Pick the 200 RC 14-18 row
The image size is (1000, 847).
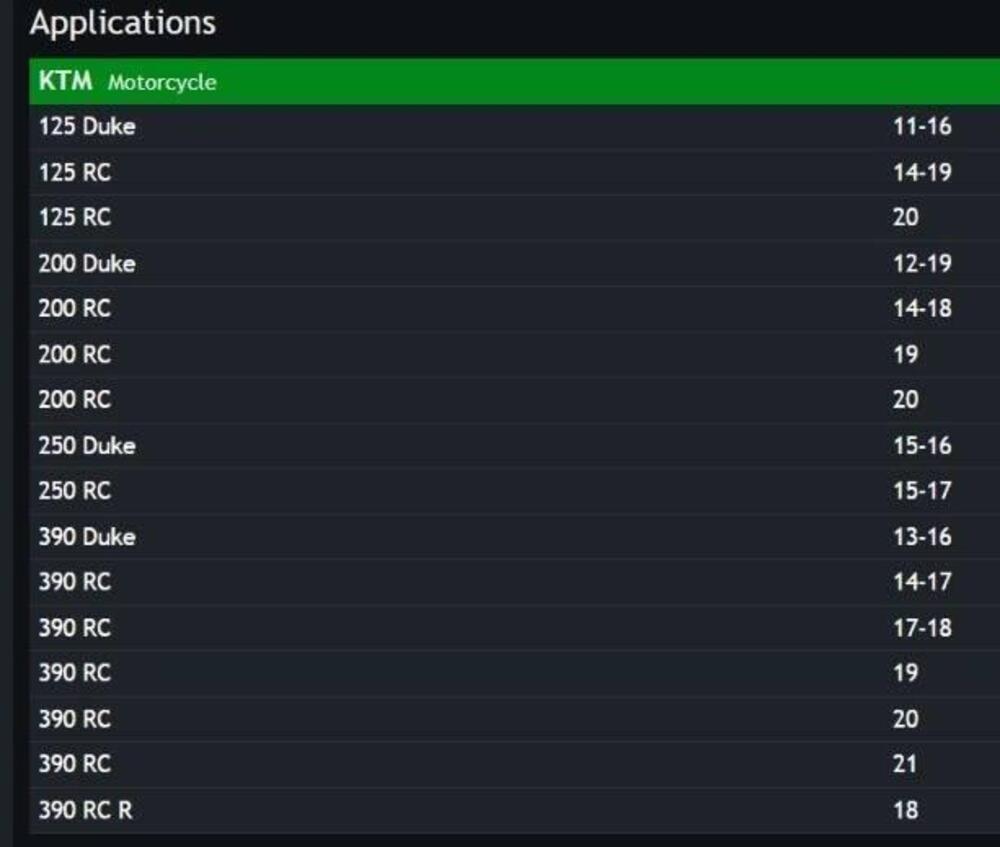(x=75, y=309)
